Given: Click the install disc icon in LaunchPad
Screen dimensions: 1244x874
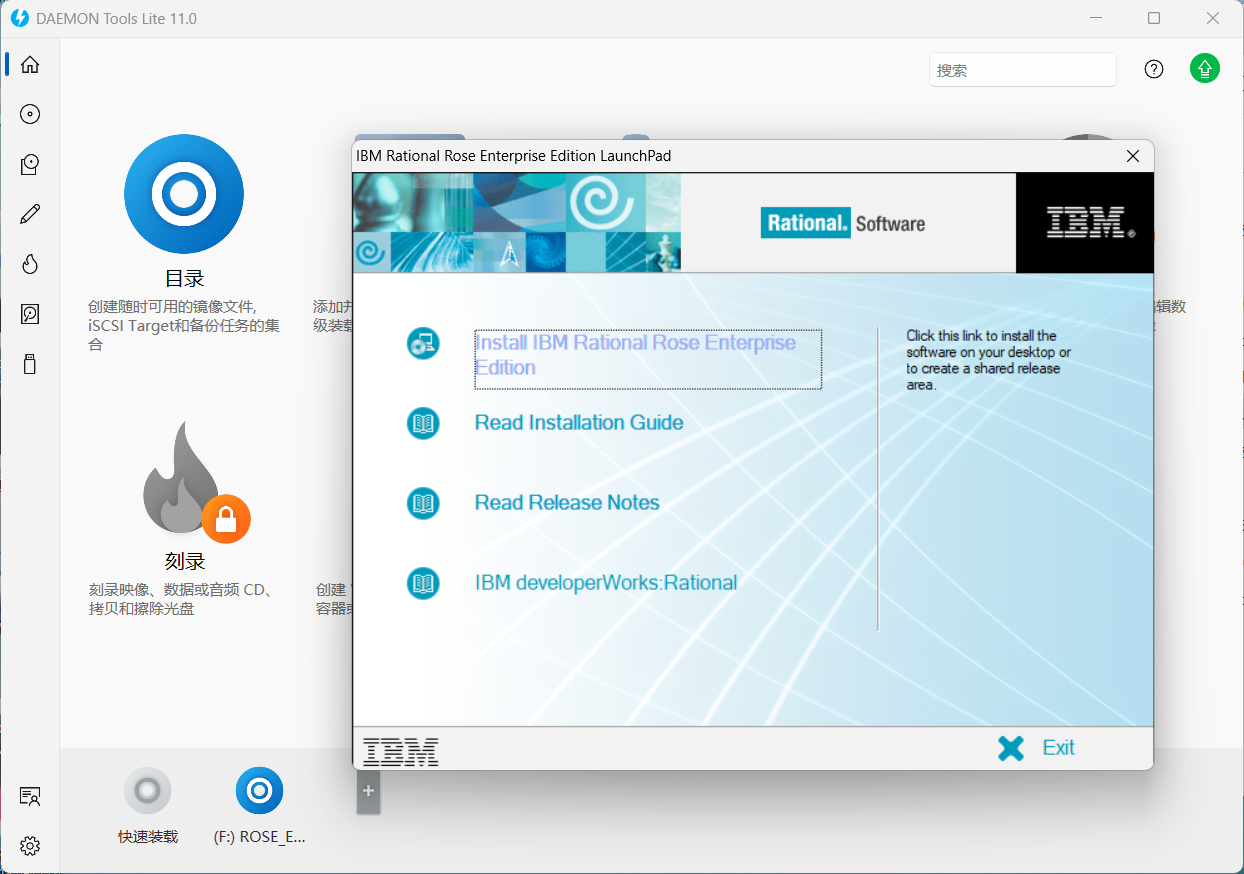Looking at the screenshot, I should coord(423,343).
